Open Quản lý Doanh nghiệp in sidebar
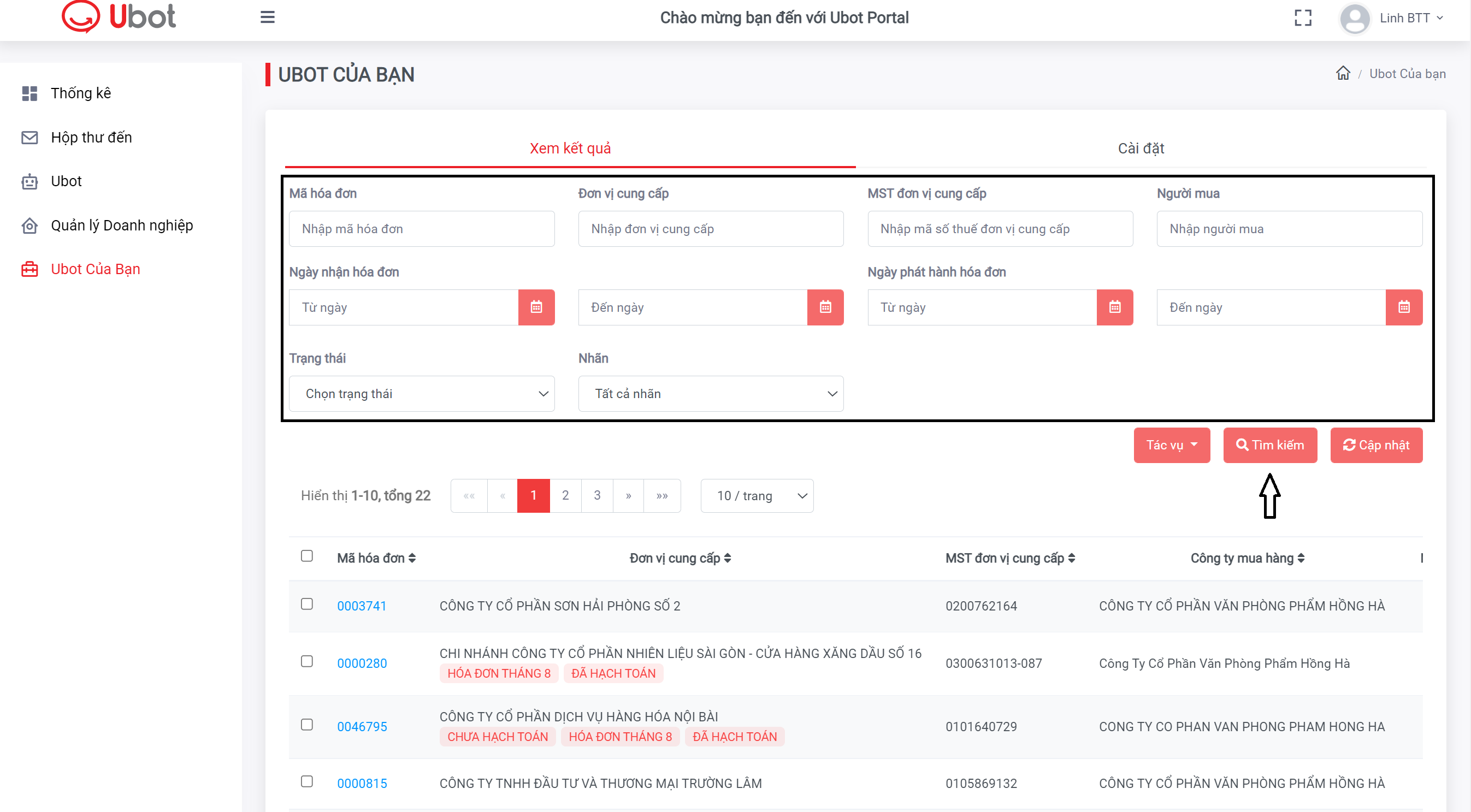This screenshot has height=812, width=1471. (x=122, y=226)
